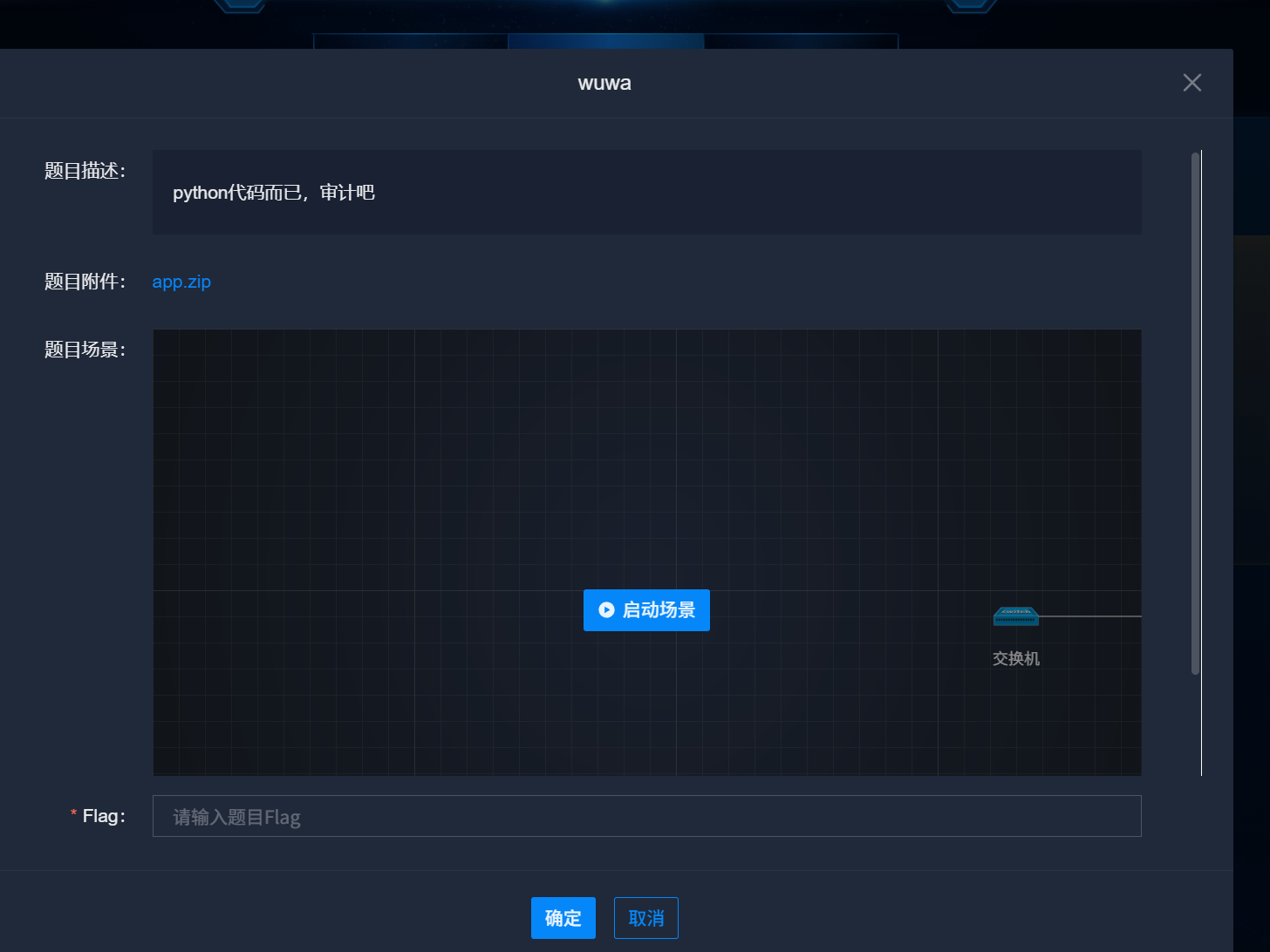
Task: Focus the Flag input field
Action: tap(646, 816)
